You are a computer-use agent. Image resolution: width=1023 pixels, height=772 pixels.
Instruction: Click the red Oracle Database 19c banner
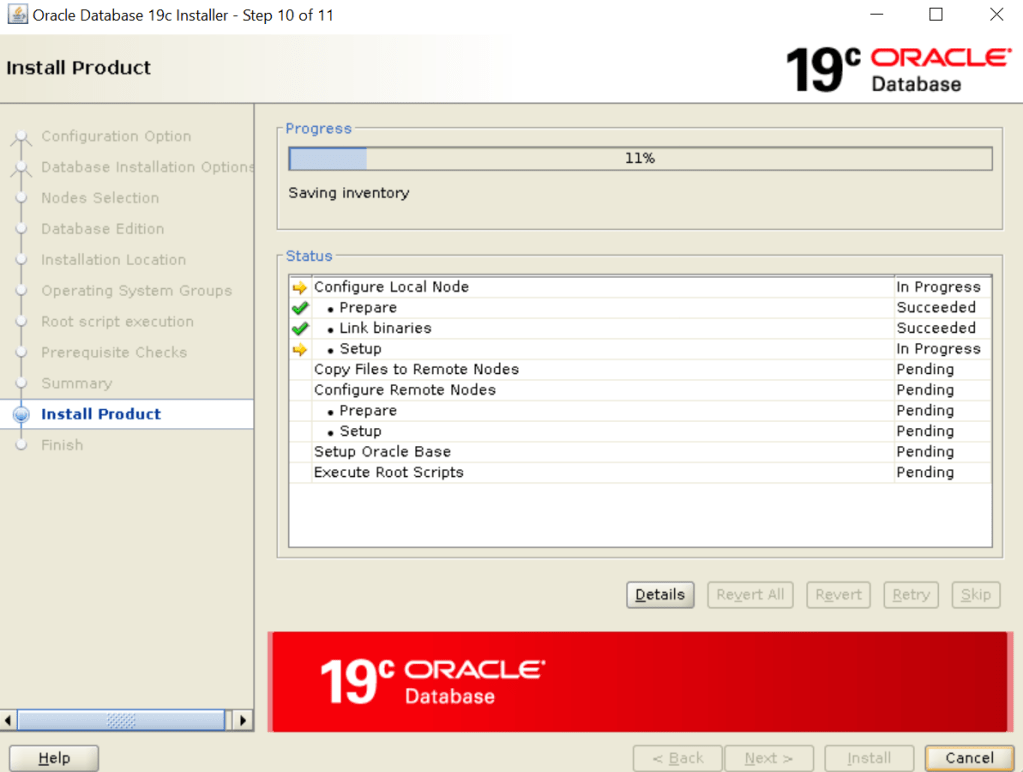click(x=639, y=680)
